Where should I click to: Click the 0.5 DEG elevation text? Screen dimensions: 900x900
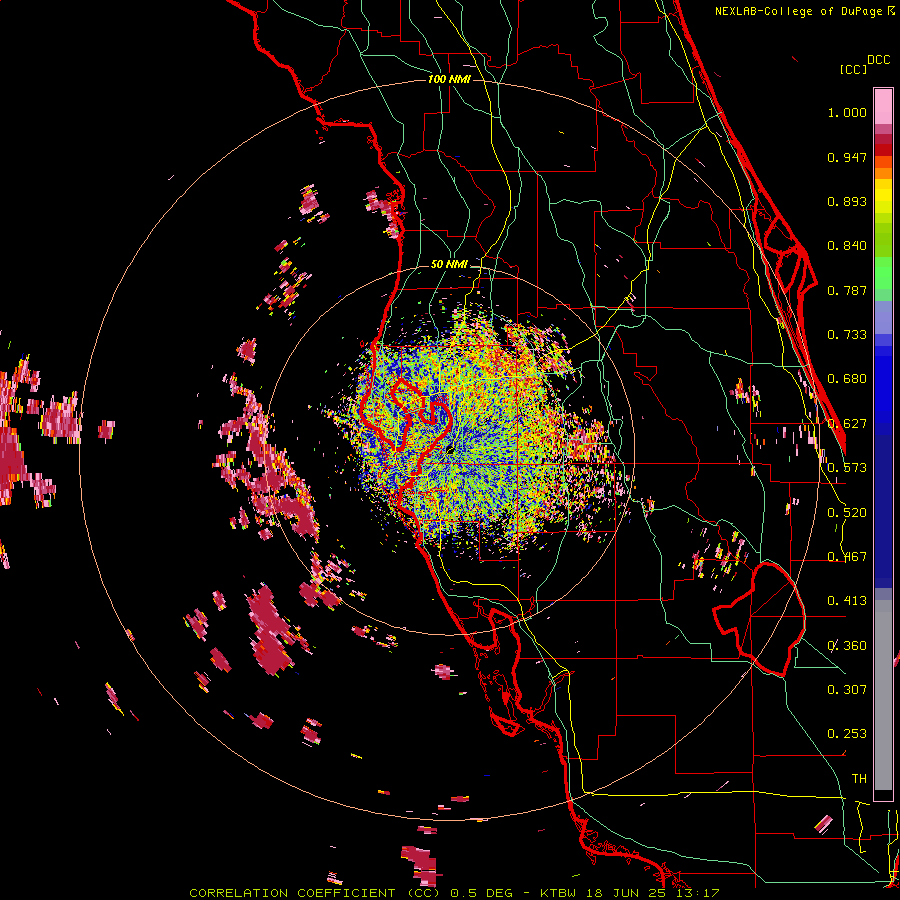pyautogui.click(x=481, y=893)
